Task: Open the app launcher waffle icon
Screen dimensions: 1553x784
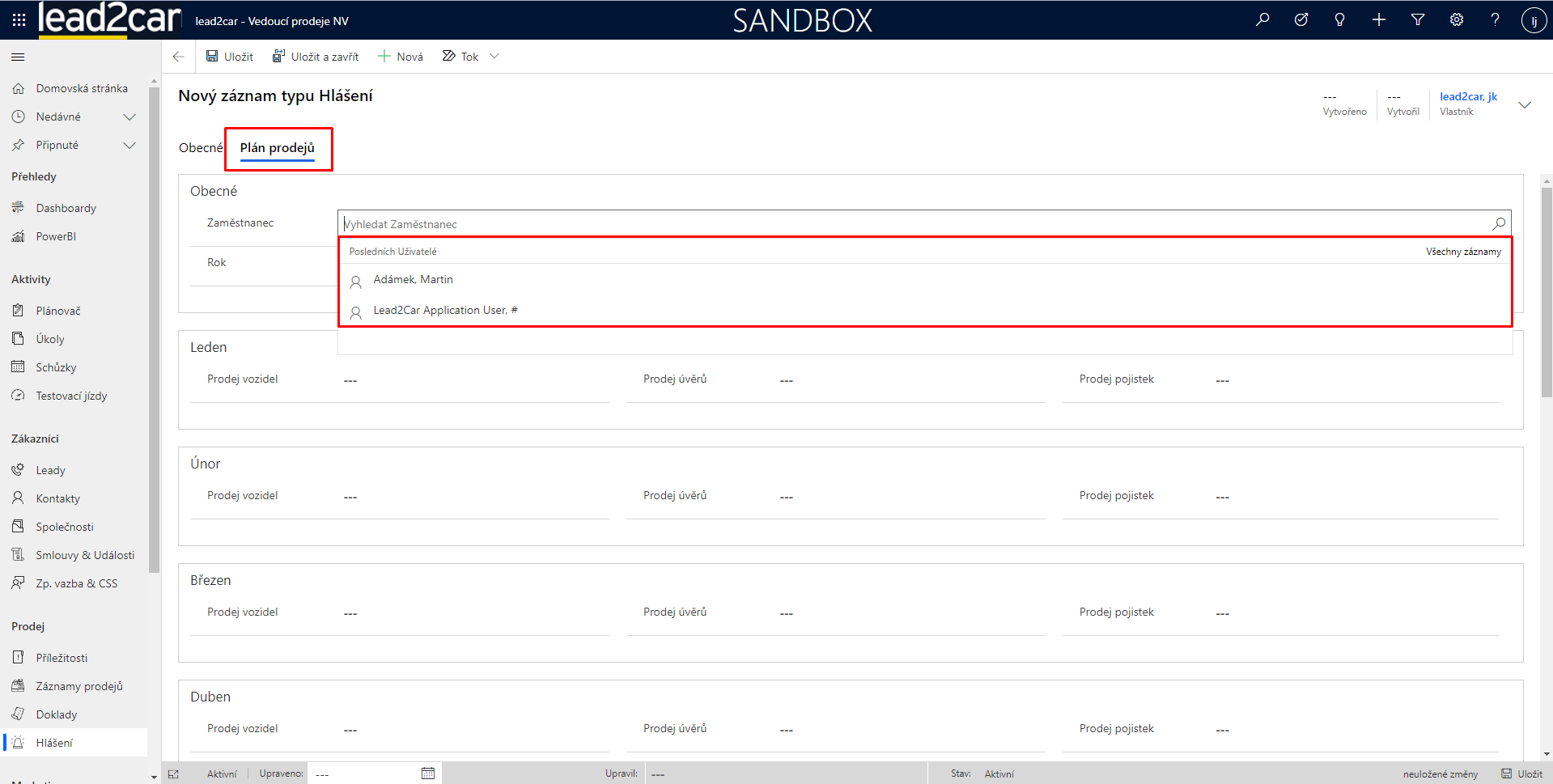Action: click(x=19, y=19)
